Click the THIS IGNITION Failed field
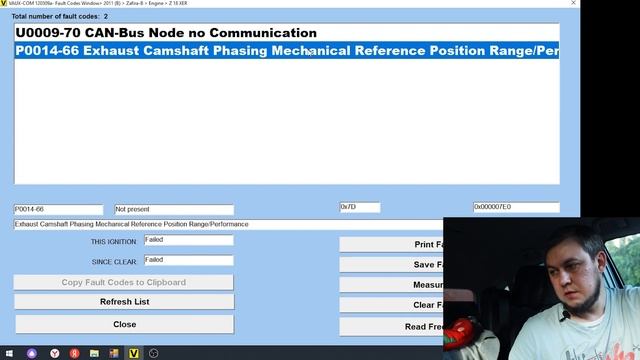Image resolution: width=640 pixels, height=360 pixels. [x=189, y=240]
